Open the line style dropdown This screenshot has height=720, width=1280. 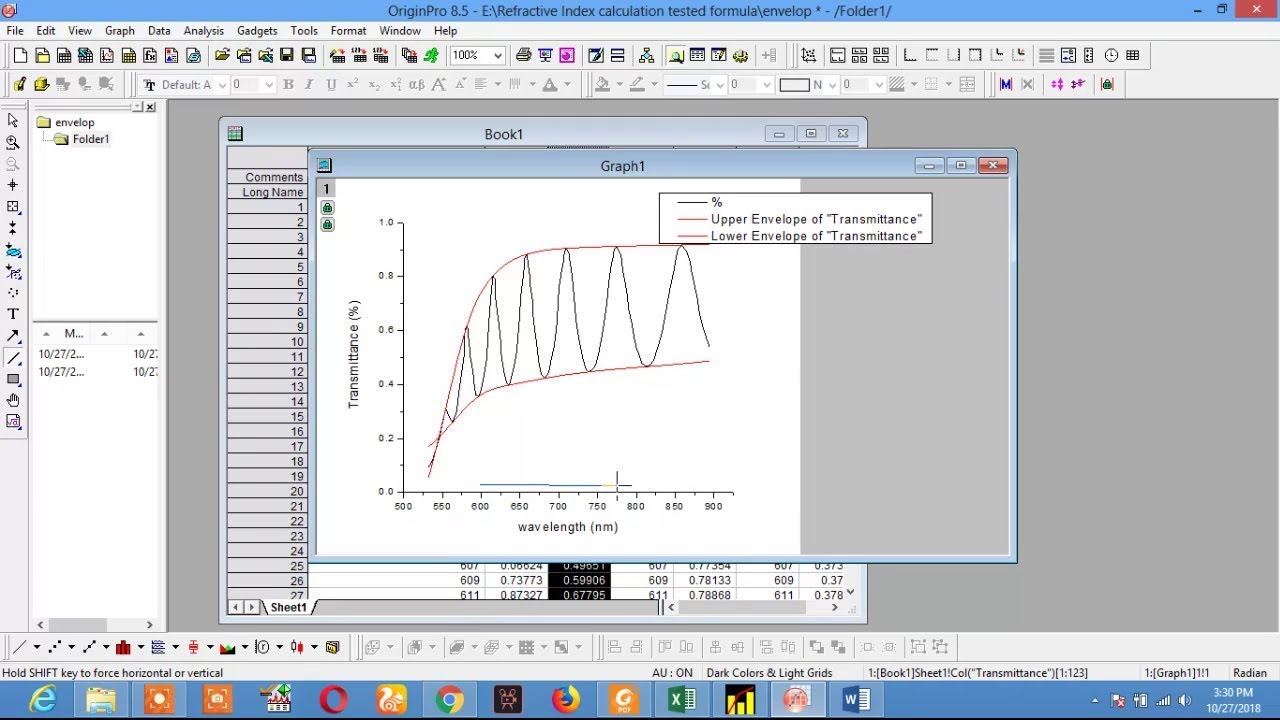coord(718,85)
